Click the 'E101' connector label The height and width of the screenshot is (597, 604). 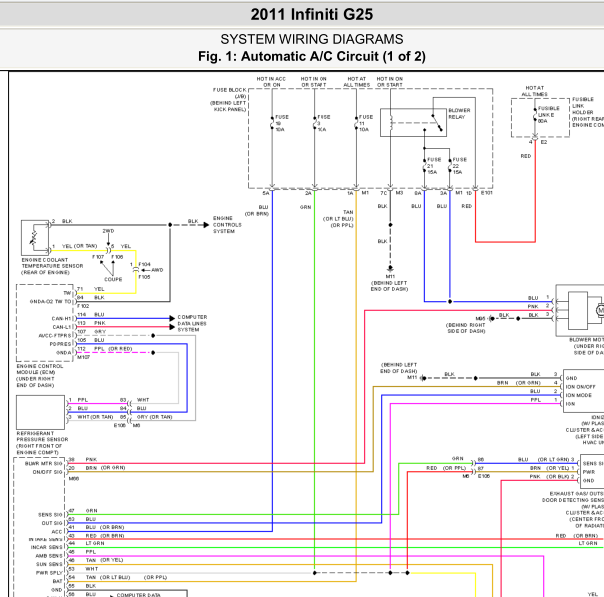pyautogui.click(x=487, y=193)
